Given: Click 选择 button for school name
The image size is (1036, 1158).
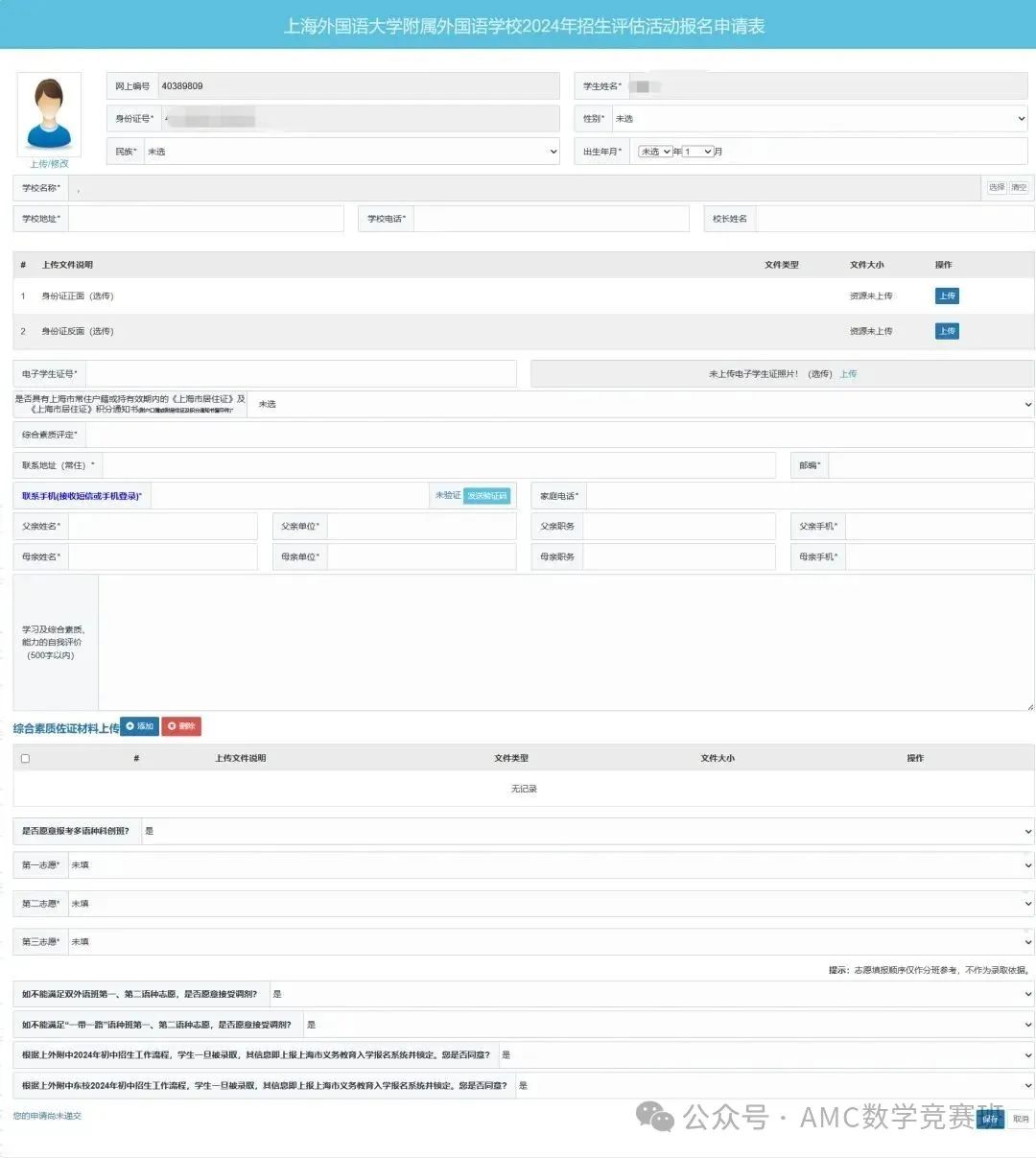Looking at the screenshot, I should click(997, 188).
